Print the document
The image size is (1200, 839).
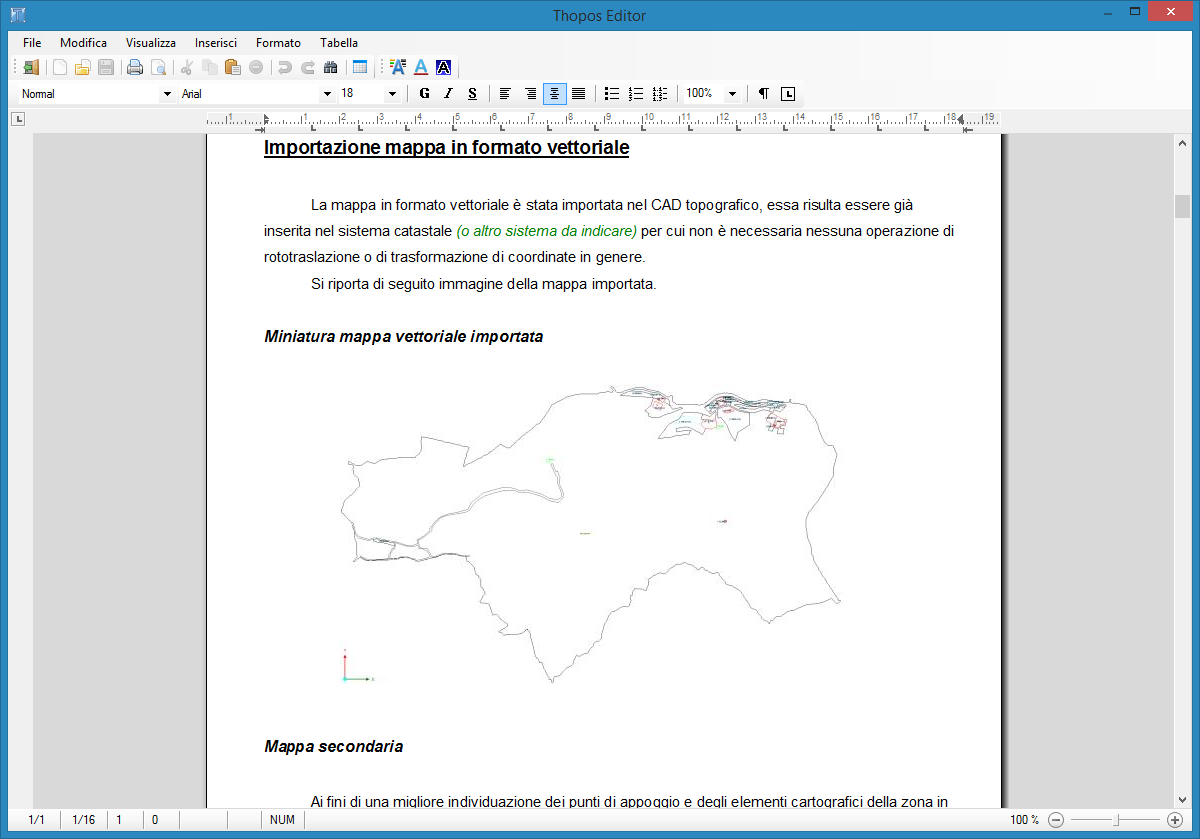tap(135, 68)
